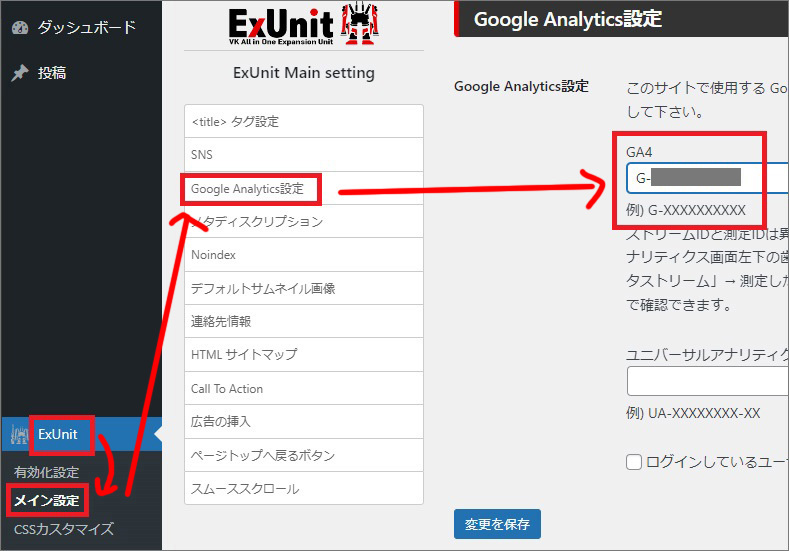This screenshot has width=789, height=551.
Task: Go to 広告の挿入 section
Action: pos(304,422)
